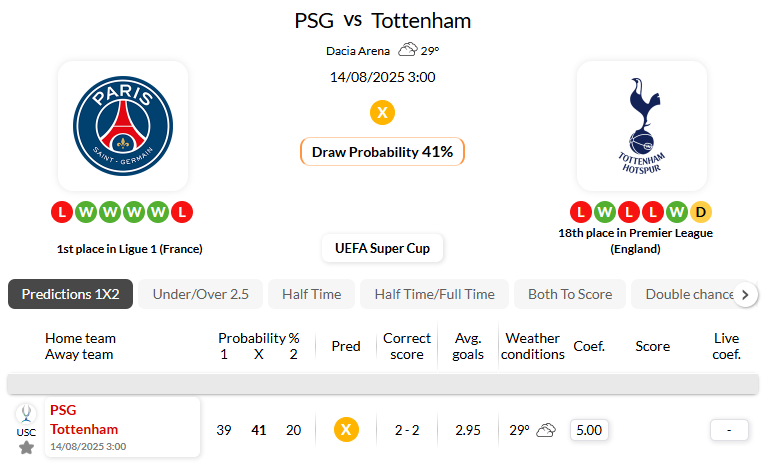The image size is (771, 476).
Task: Click the PSG club logo
Action: [123, 125]
